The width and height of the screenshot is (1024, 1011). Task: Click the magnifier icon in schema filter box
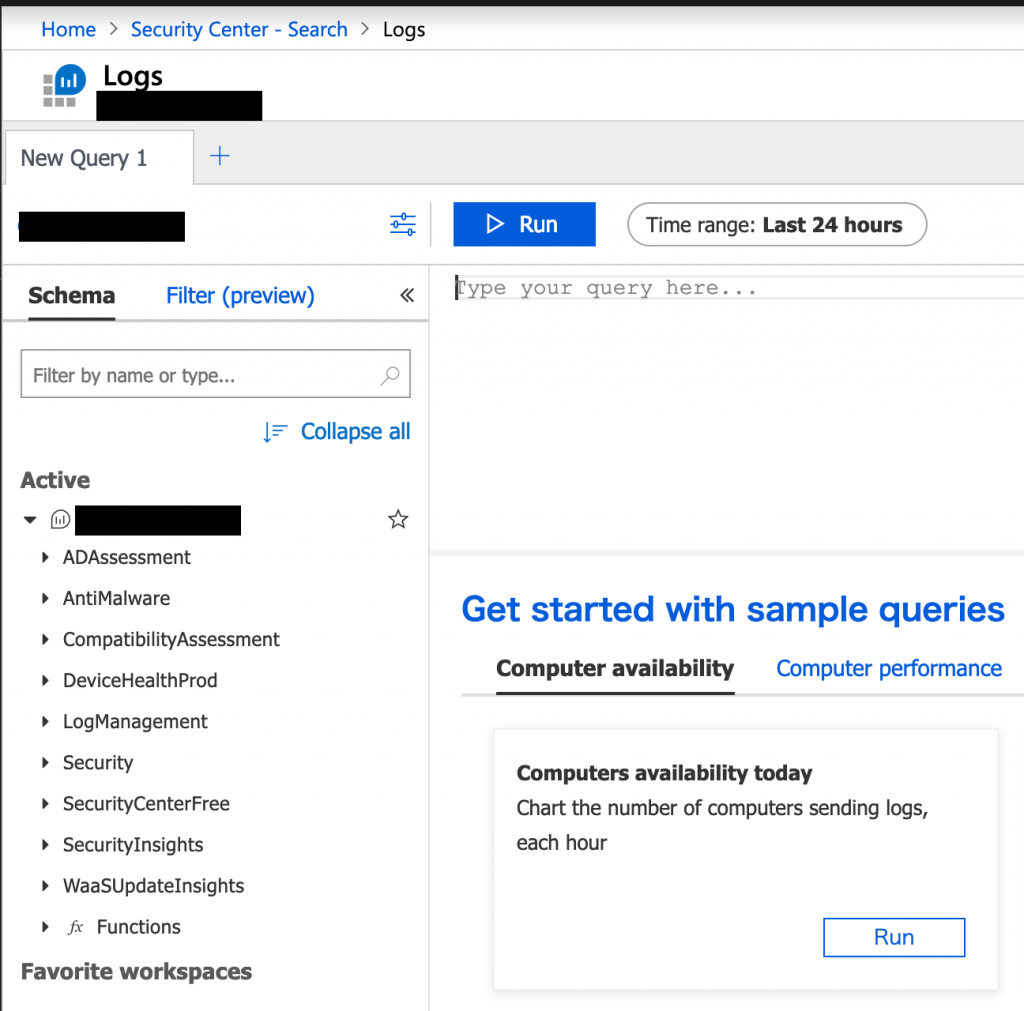(x=390, y=375)
